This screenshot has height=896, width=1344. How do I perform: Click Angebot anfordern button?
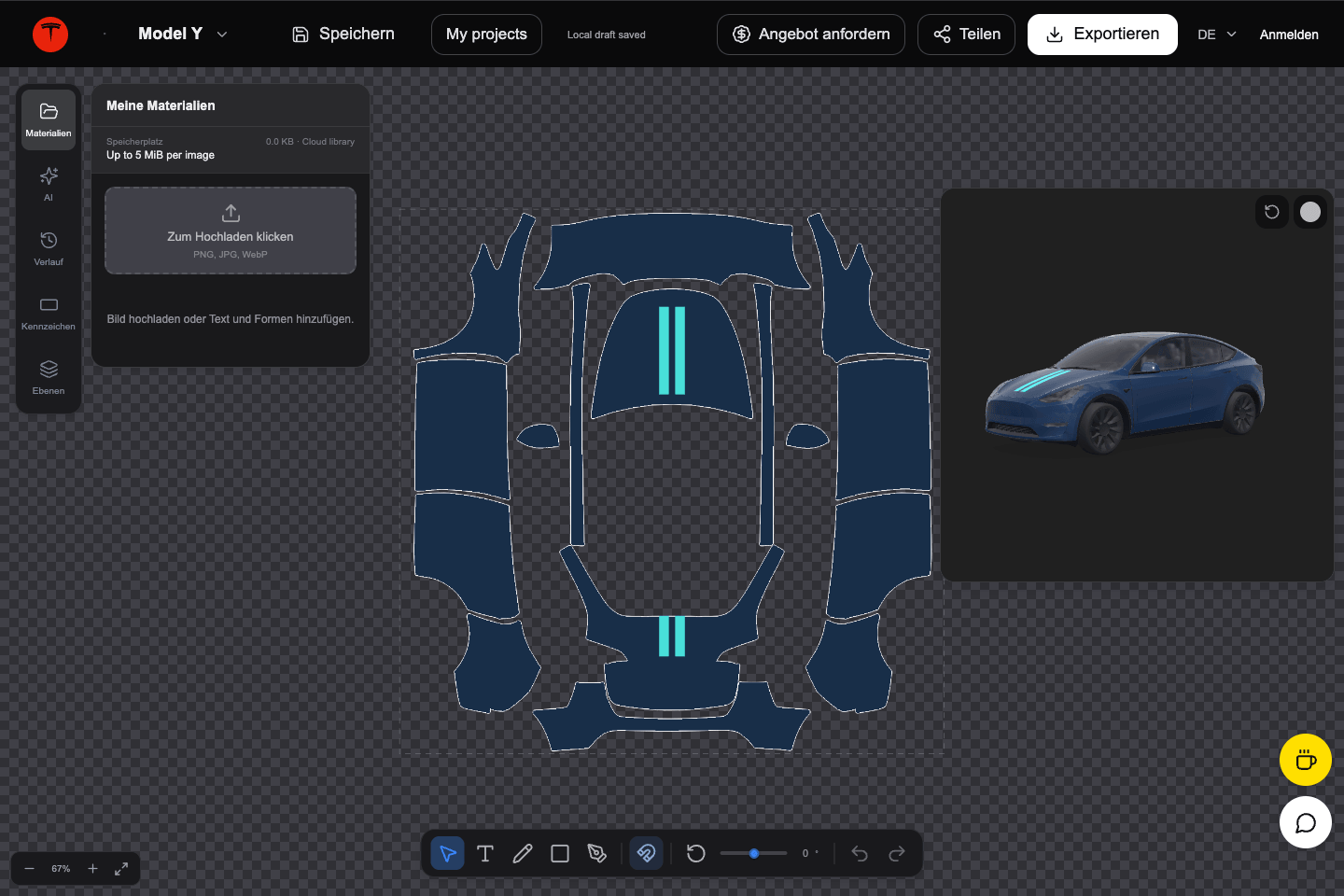click(811, 35)
